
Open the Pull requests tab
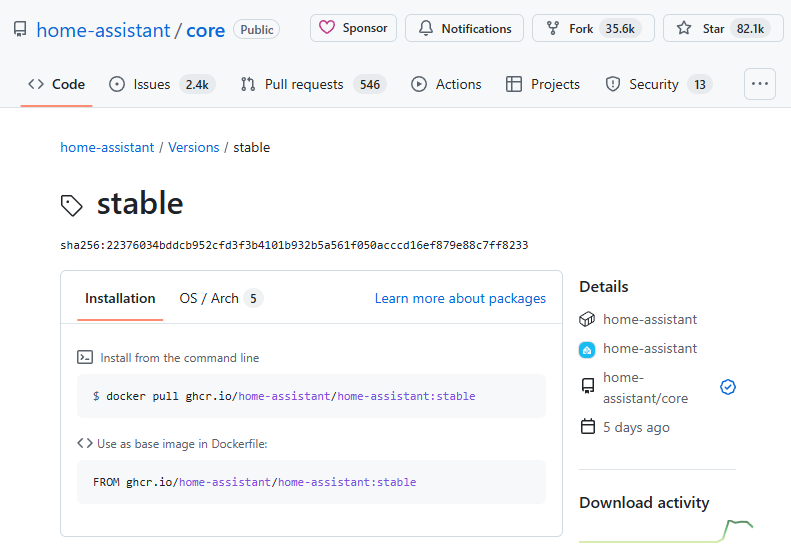pyautogui.click(x=313, y=84)
